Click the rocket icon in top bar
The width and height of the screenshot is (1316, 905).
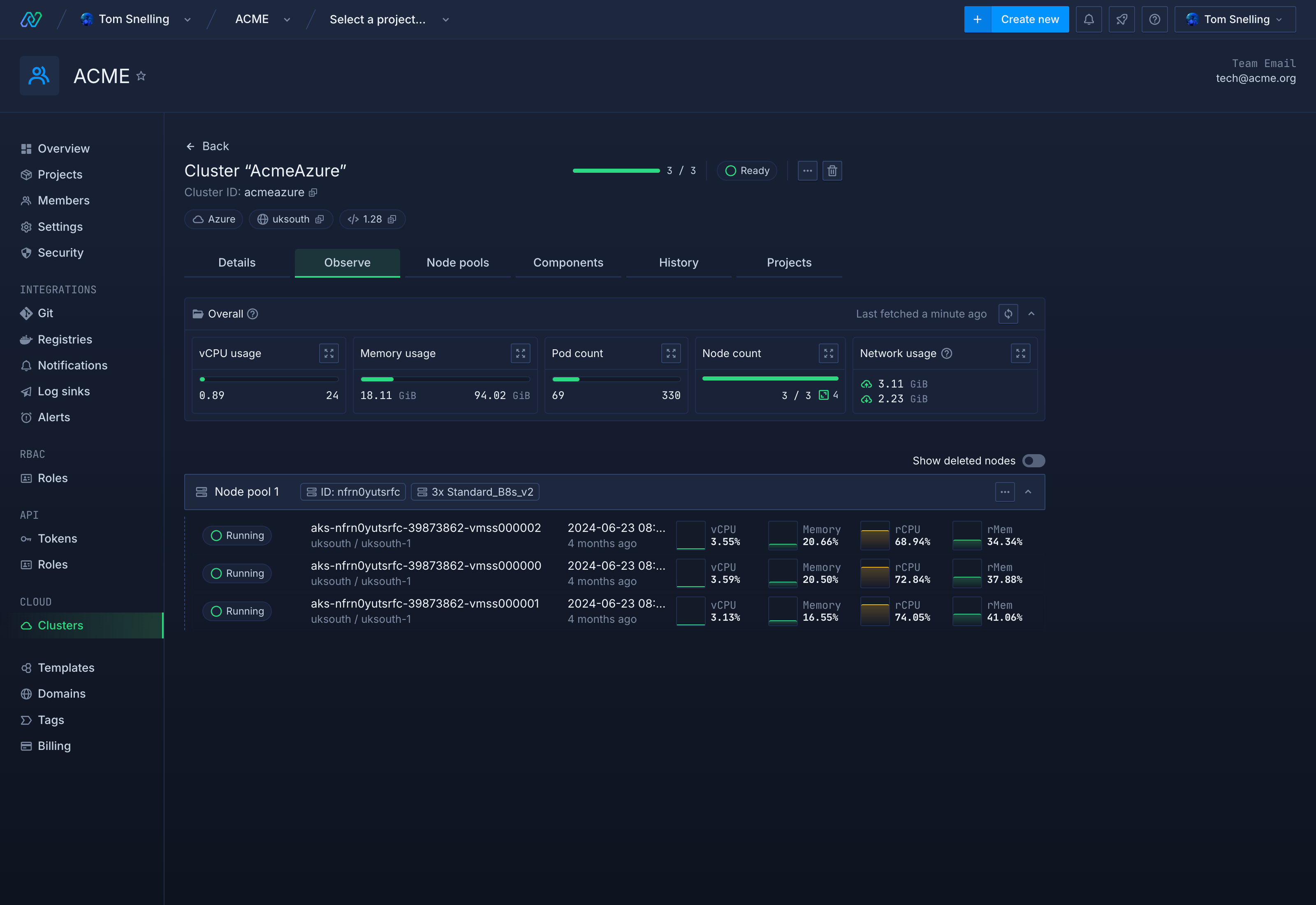[x=1121, y=19]
